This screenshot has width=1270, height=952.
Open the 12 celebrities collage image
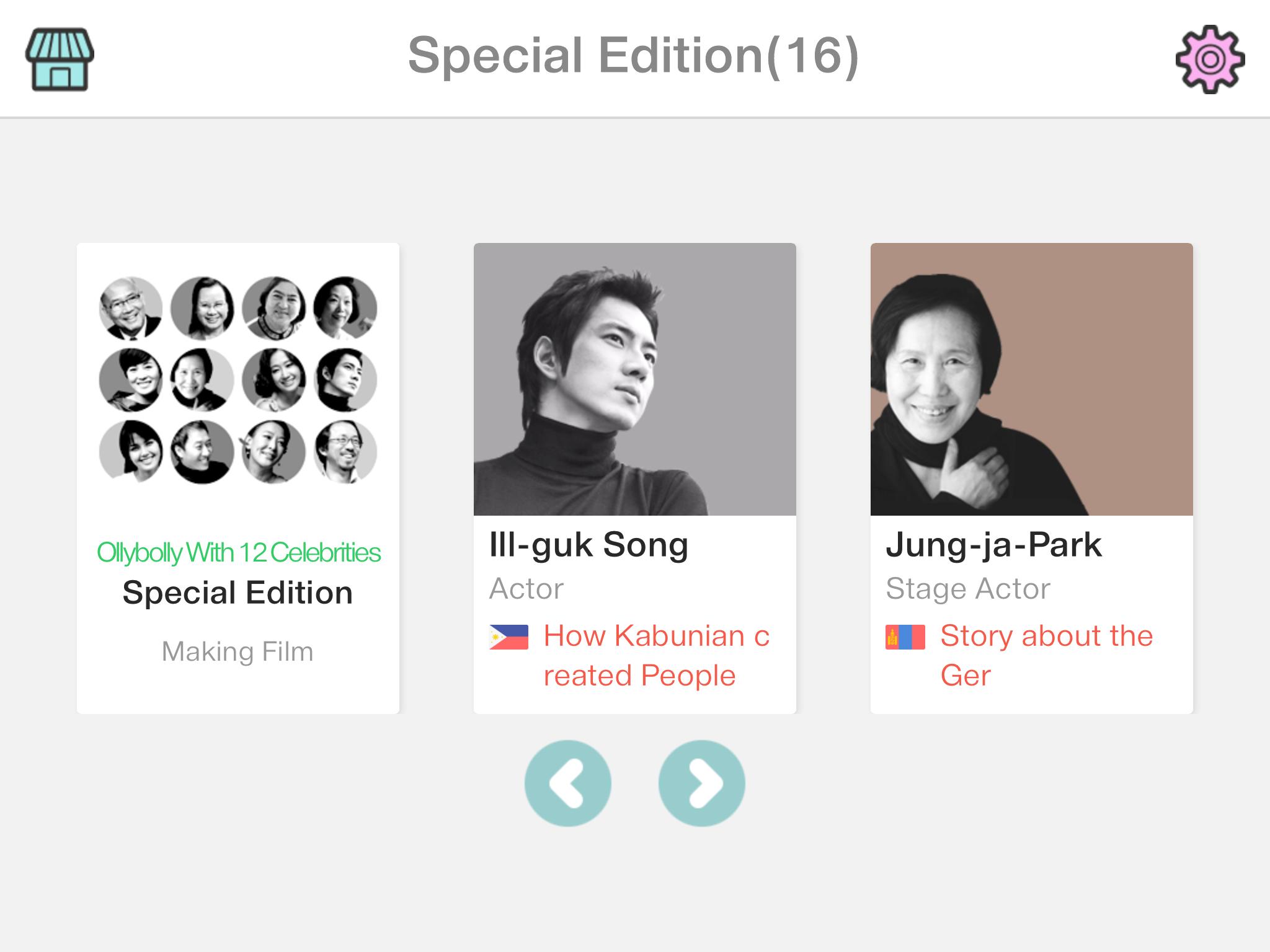pyautogui.click(x=238, y=379)
